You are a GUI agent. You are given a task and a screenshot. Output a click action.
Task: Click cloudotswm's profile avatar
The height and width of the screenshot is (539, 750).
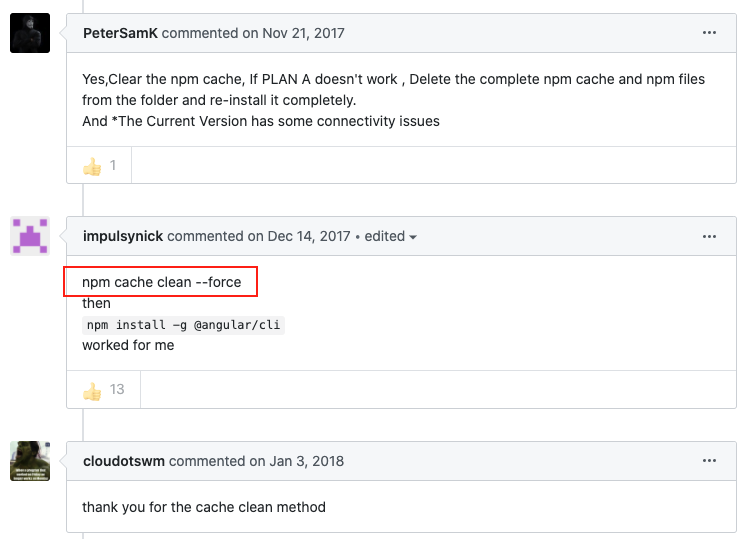[30, 461]
